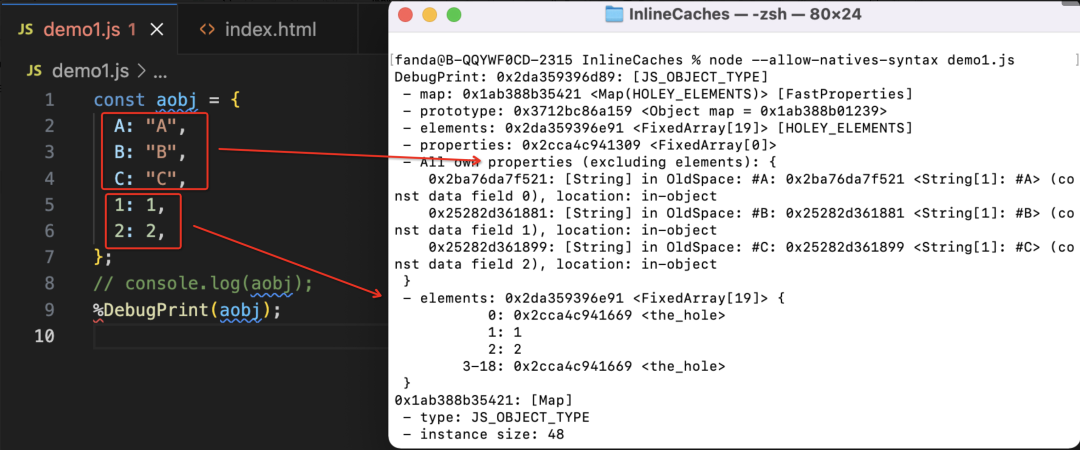Image resolution: width=1080 pixels, height=450 pixels.
Task: Close the demo1.js editor tab
Action: click(157, 30)
